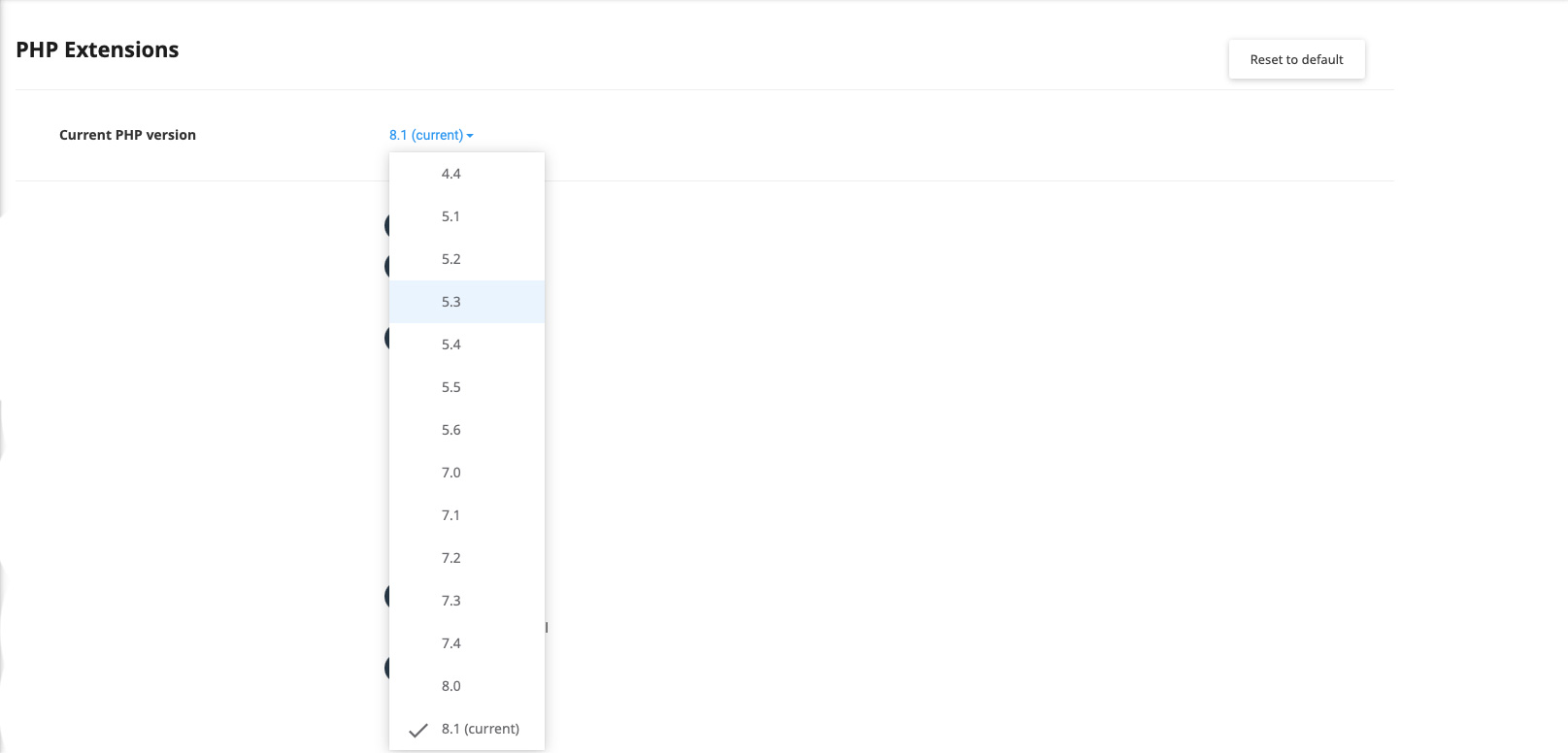The image size is (1568, 753).
Task: Choose PHP version 5.5
Action: (x=467, y=387)
